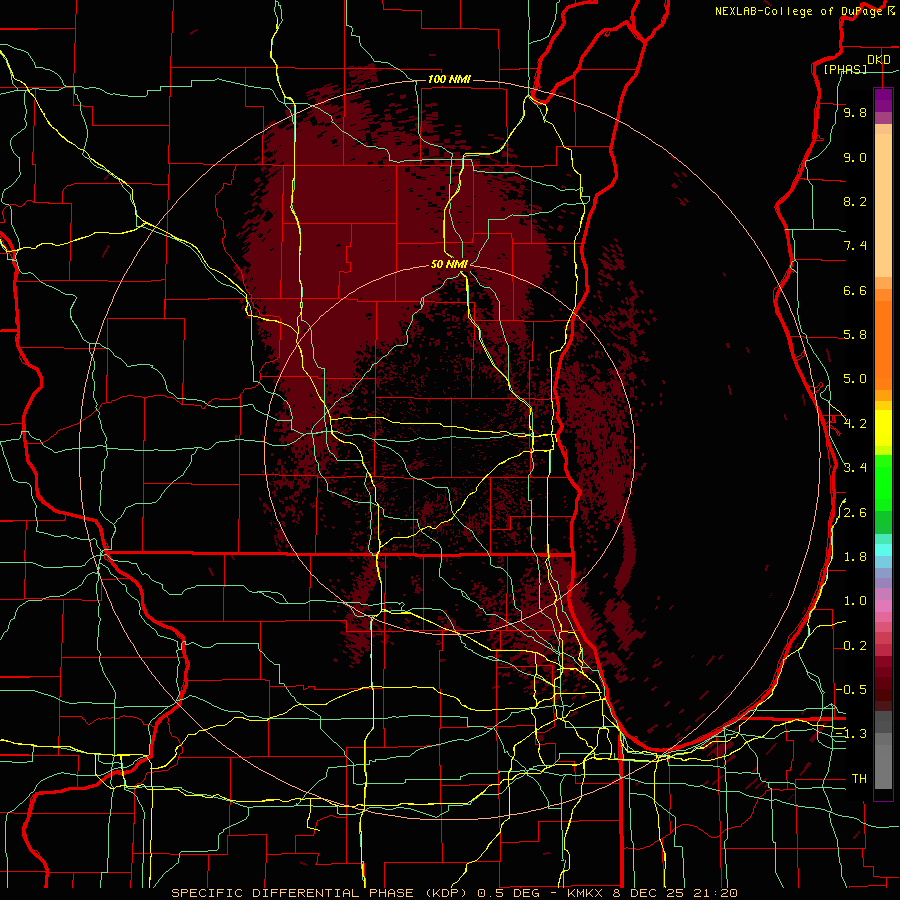
Task: Pick the cyan segment of the color bar
Action: point(883,549)
